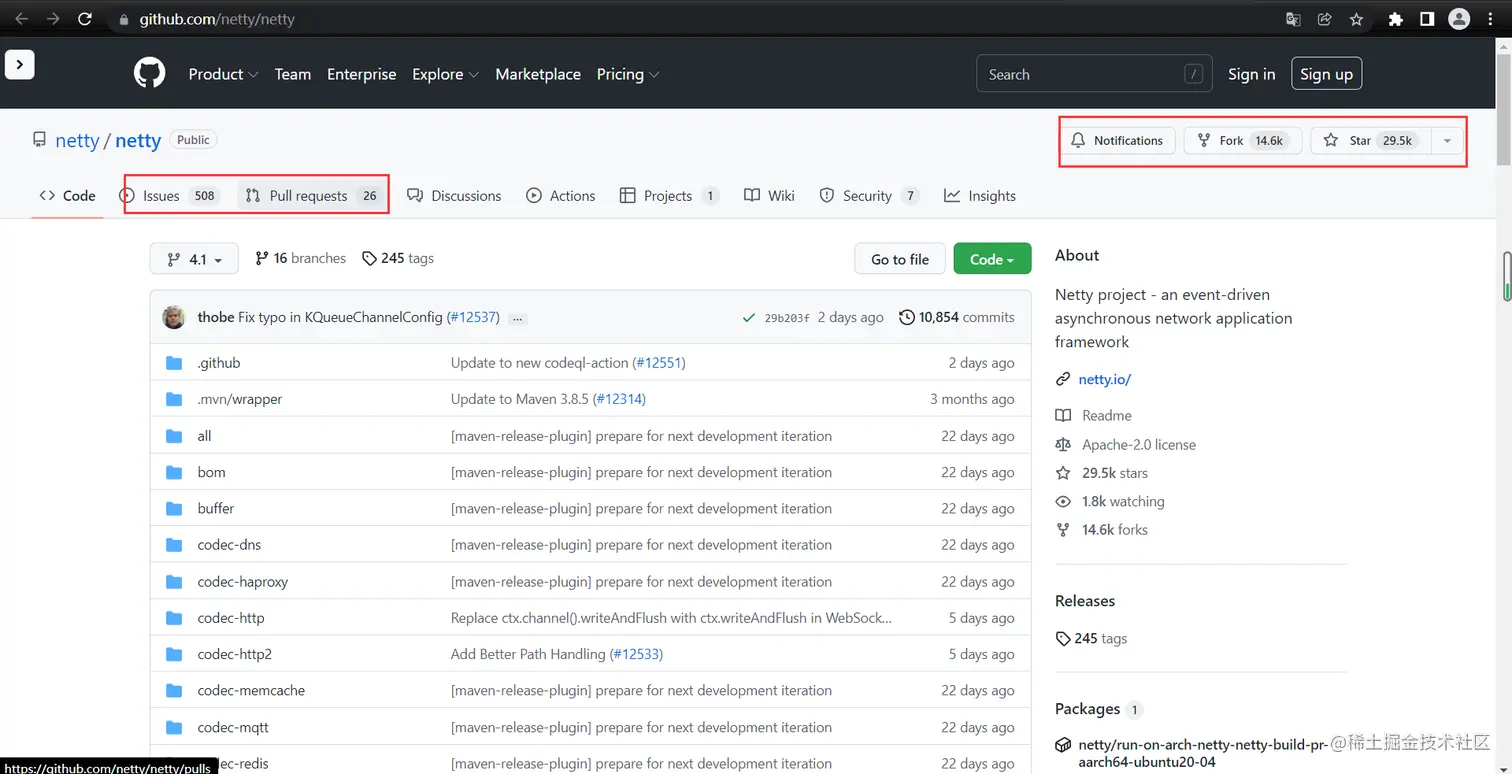Go back with the browser back arrow
The width and height of the screenshot is (1512, 774).
click(21, 19)
